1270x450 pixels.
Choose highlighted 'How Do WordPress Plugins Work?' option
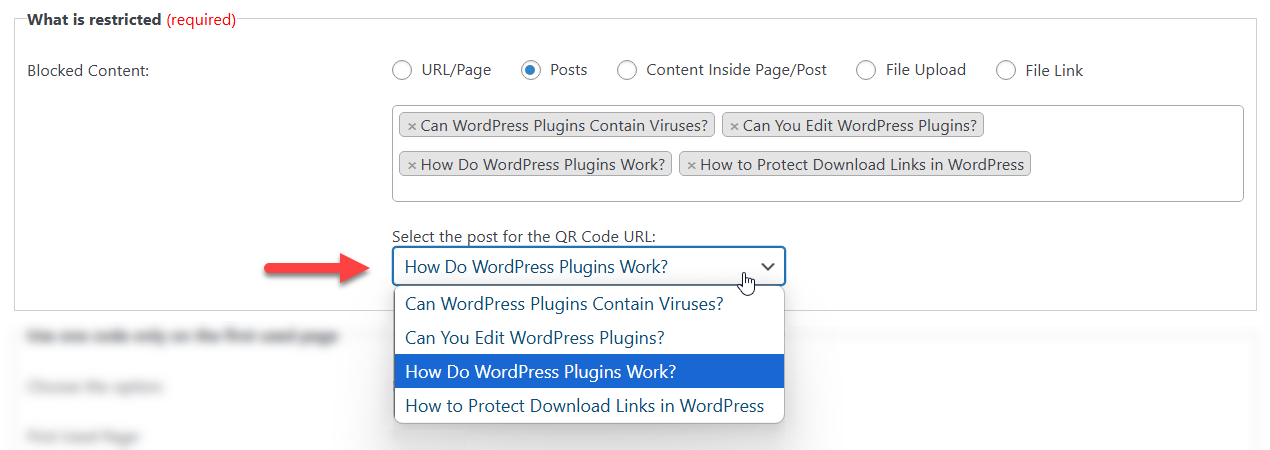tap(589, 372)
